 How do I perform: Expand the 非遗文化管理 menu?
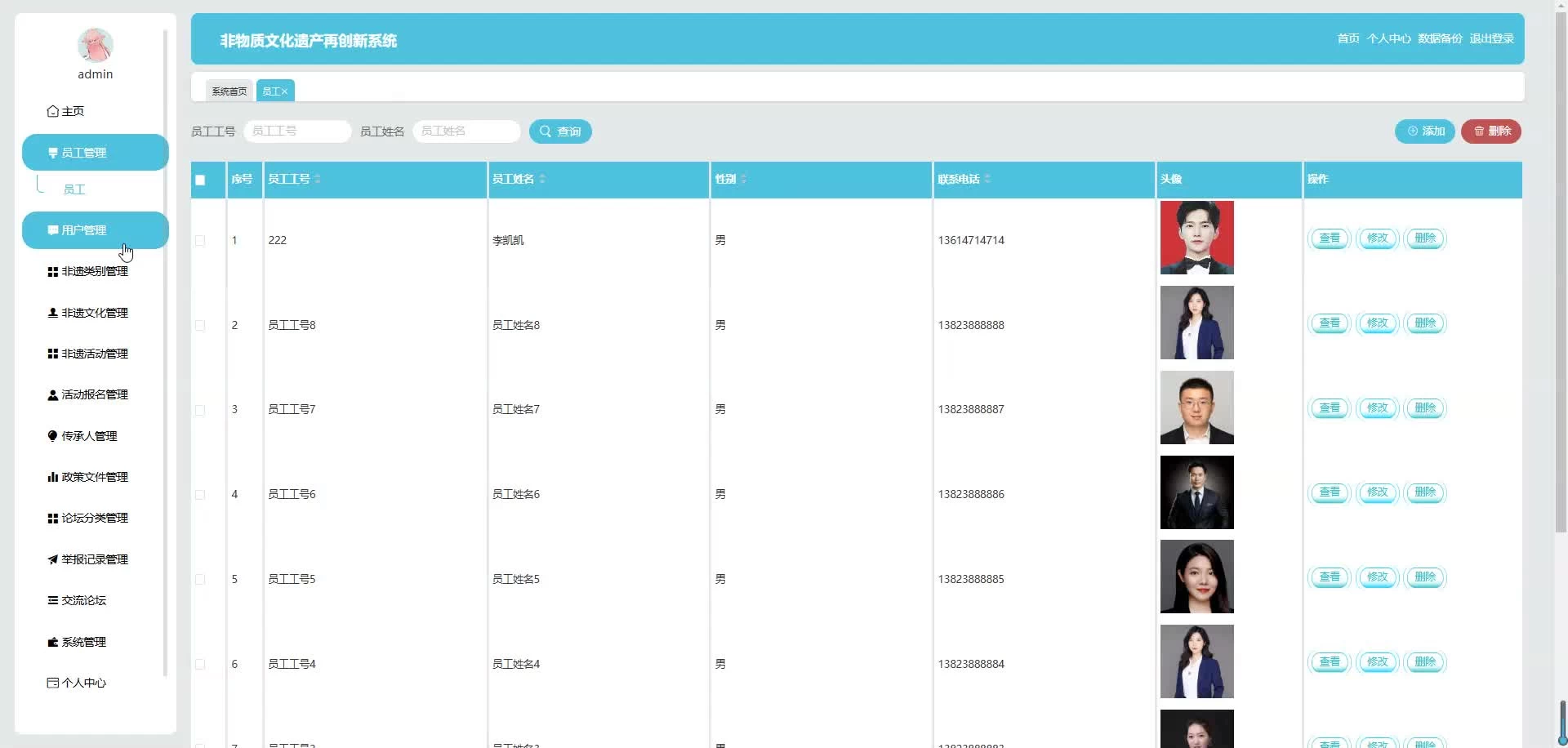(96, 313)
